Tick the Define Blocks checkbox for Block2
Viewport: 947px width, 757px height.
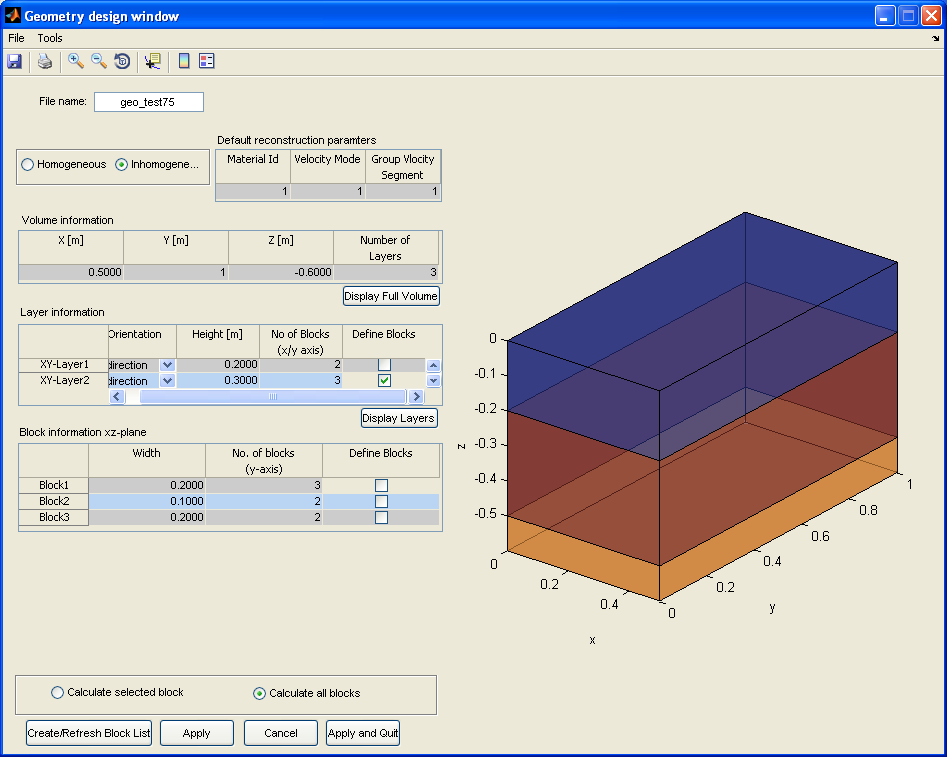[381, 501]
